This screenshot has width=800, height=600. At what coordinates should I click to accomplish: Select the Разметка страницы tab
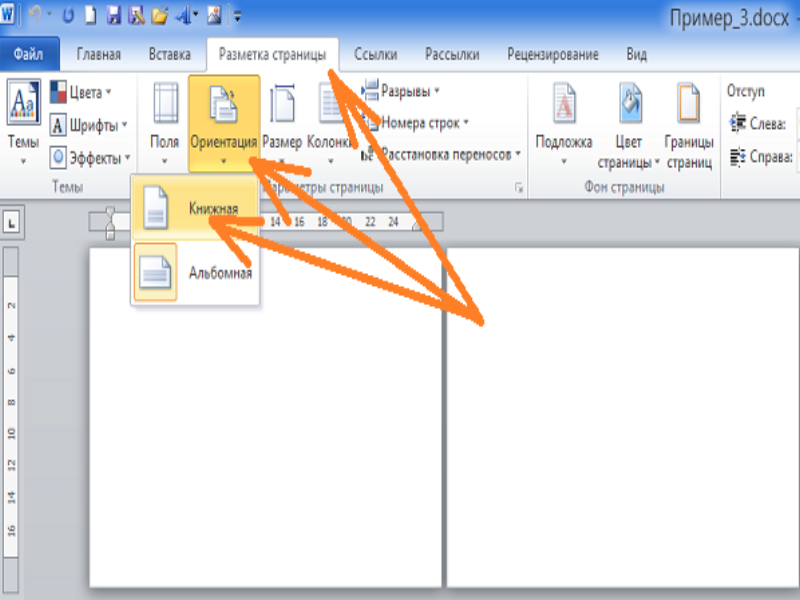272,54
